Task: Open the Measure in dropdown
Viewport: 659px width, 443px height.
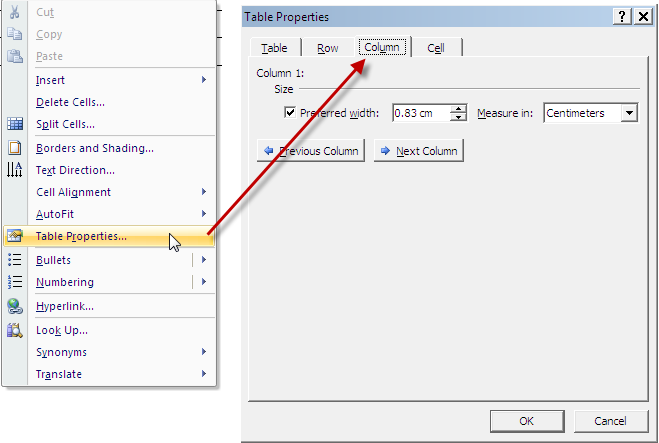Action: pos(629,113)
